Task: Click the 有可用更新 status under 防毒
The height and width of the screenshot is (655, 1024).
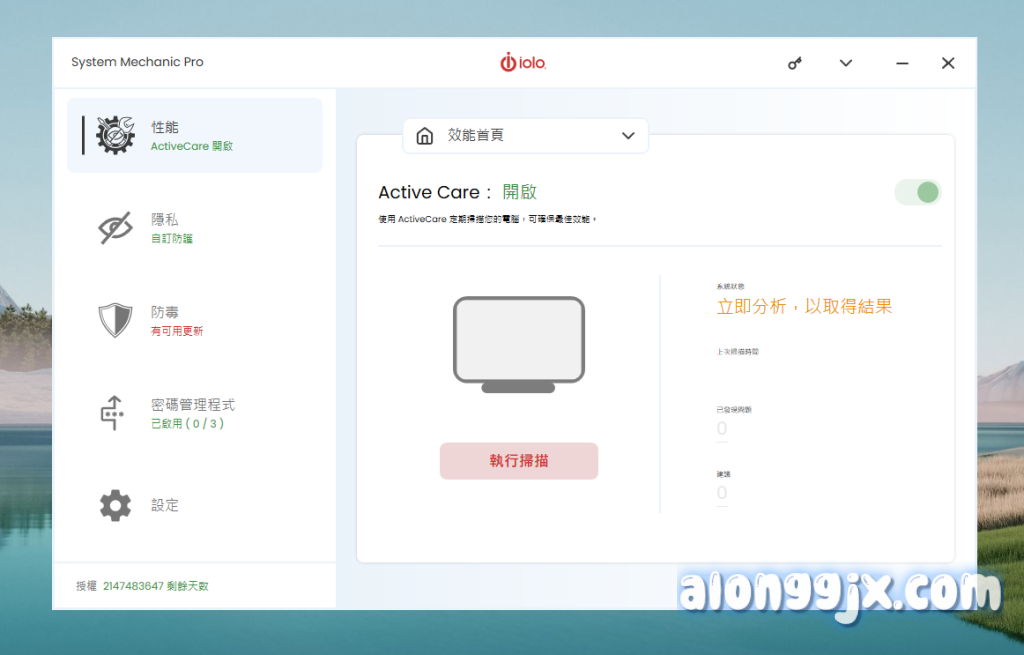Action: click(177, 331)
